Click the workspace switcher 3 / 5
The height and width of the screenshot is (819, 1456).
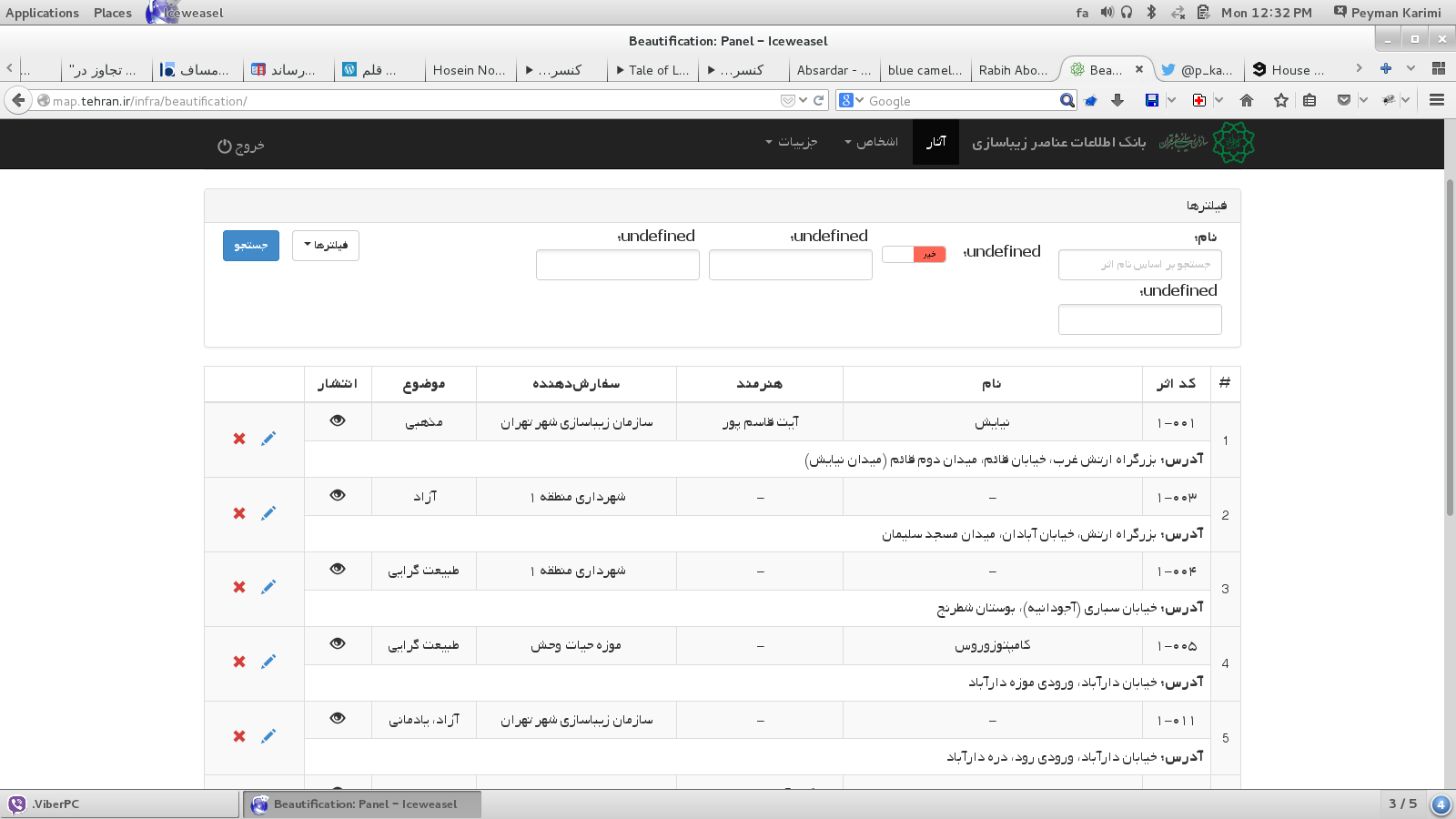(x=1402, y=804)
